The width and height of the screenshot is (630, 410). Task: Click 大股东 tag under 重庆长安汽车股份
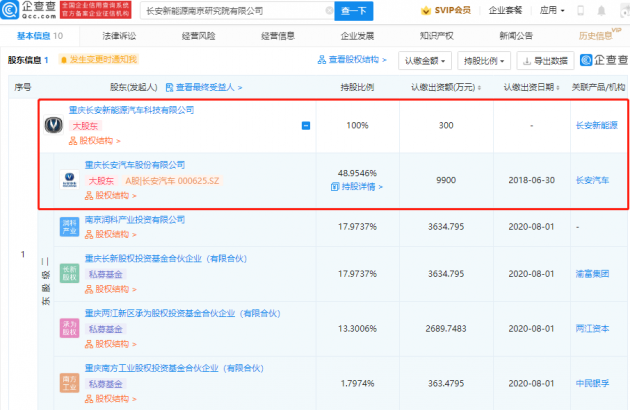pos(101,181)
